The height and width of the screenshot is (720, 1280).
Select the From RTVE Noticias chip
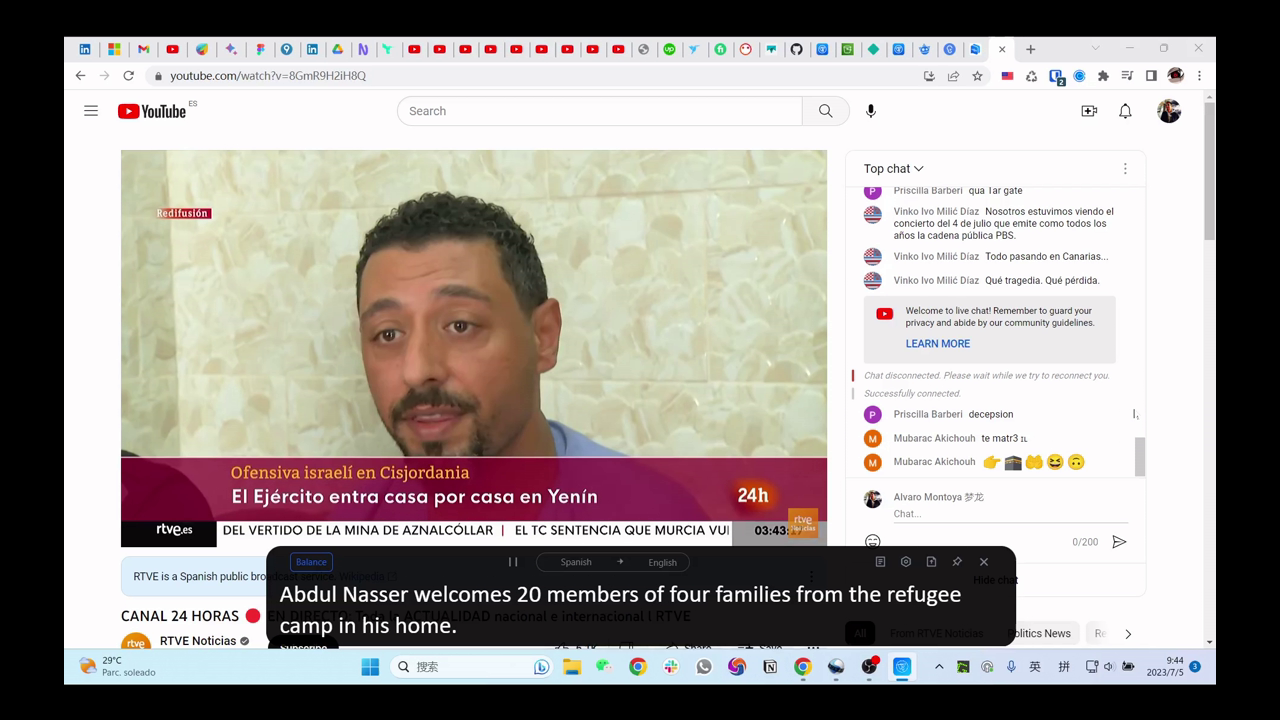pyautogui.click(x=936, y=633)
